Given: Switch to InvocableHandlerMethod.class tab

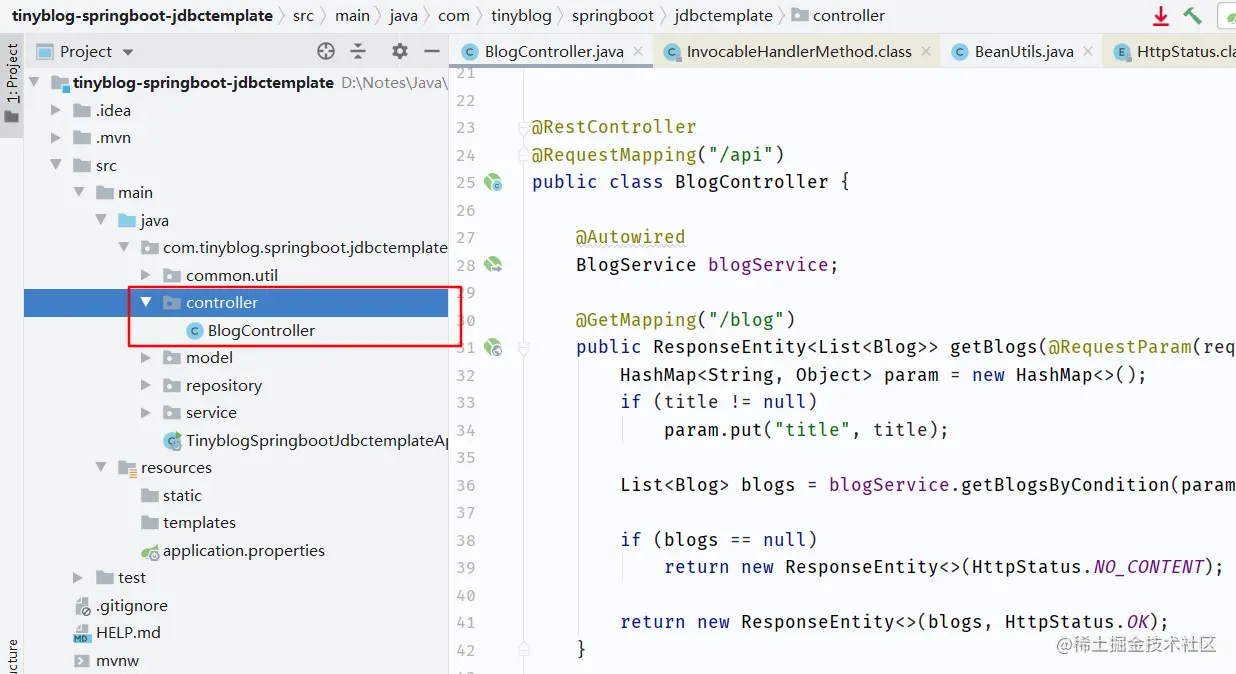Looking at the screenshot, I should (x=798, y=52).
